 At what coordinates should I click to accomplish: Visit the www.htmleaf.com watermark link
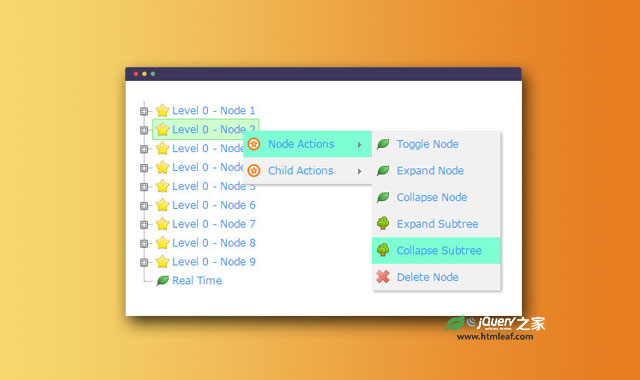[495, 336]
